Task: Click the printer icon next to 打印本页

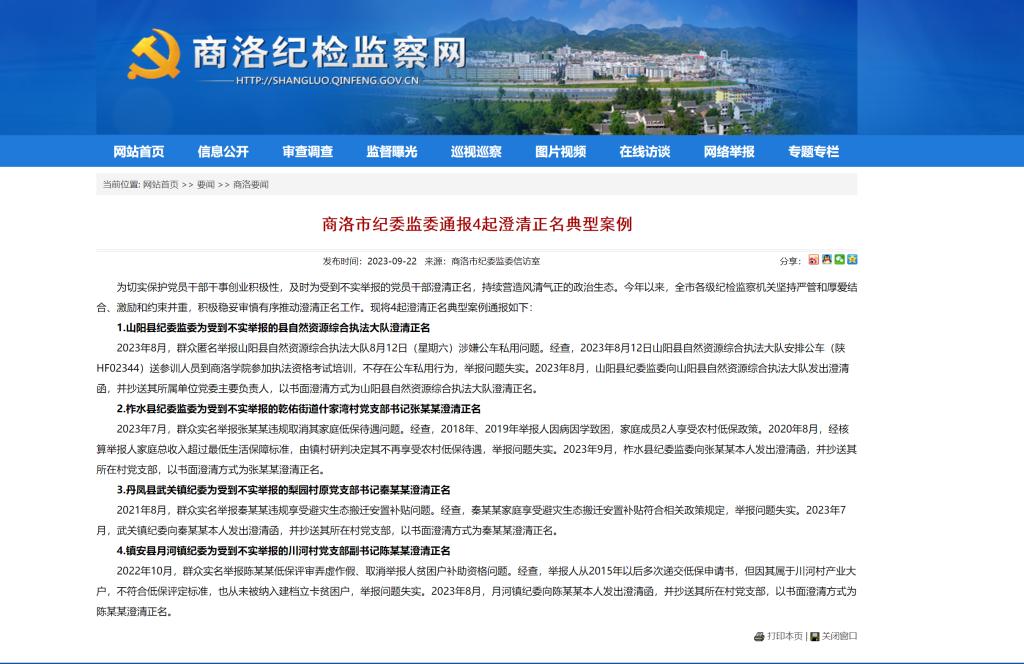Action: coord(759,637)
